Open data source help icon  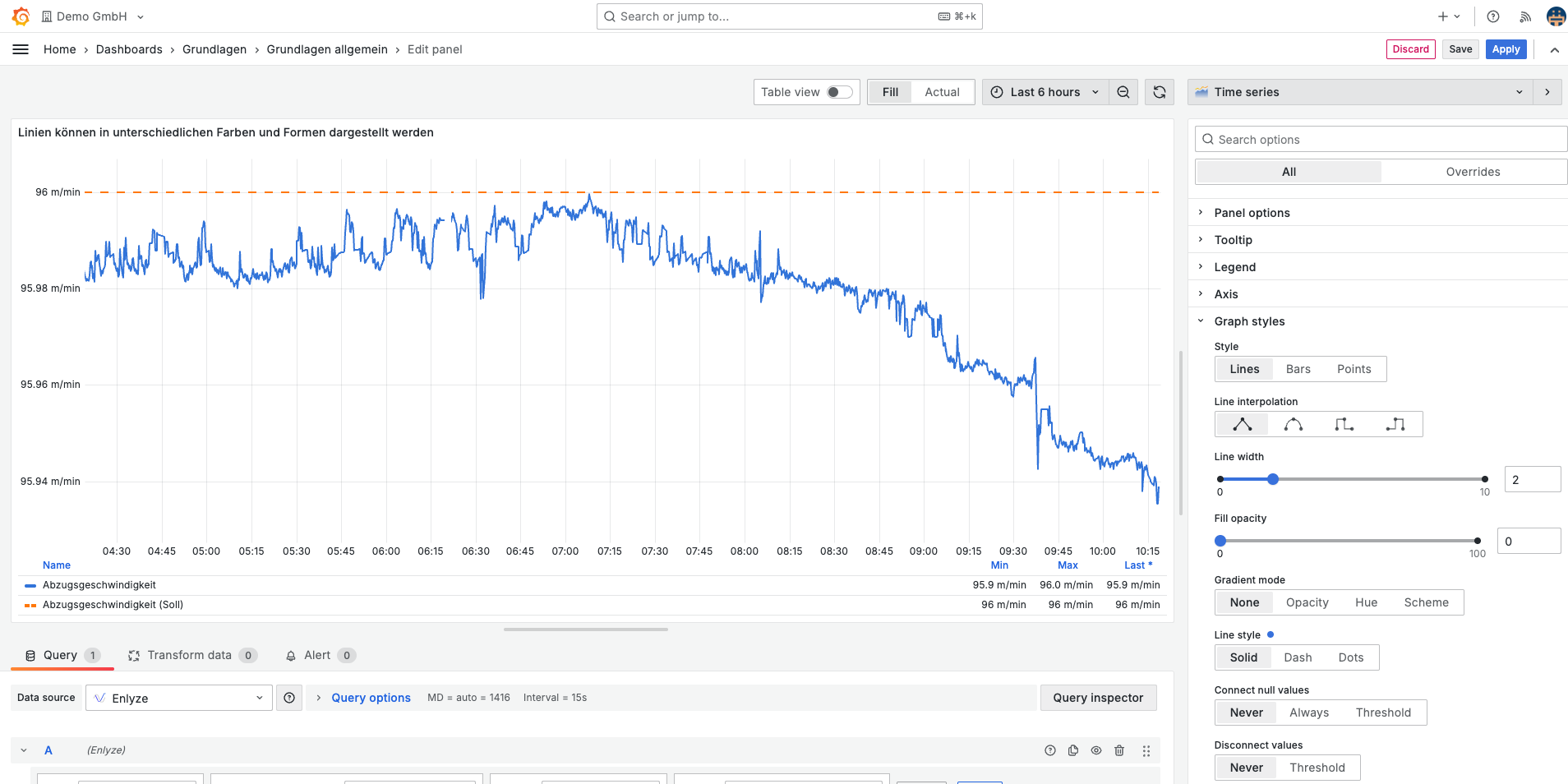[289, 698]
